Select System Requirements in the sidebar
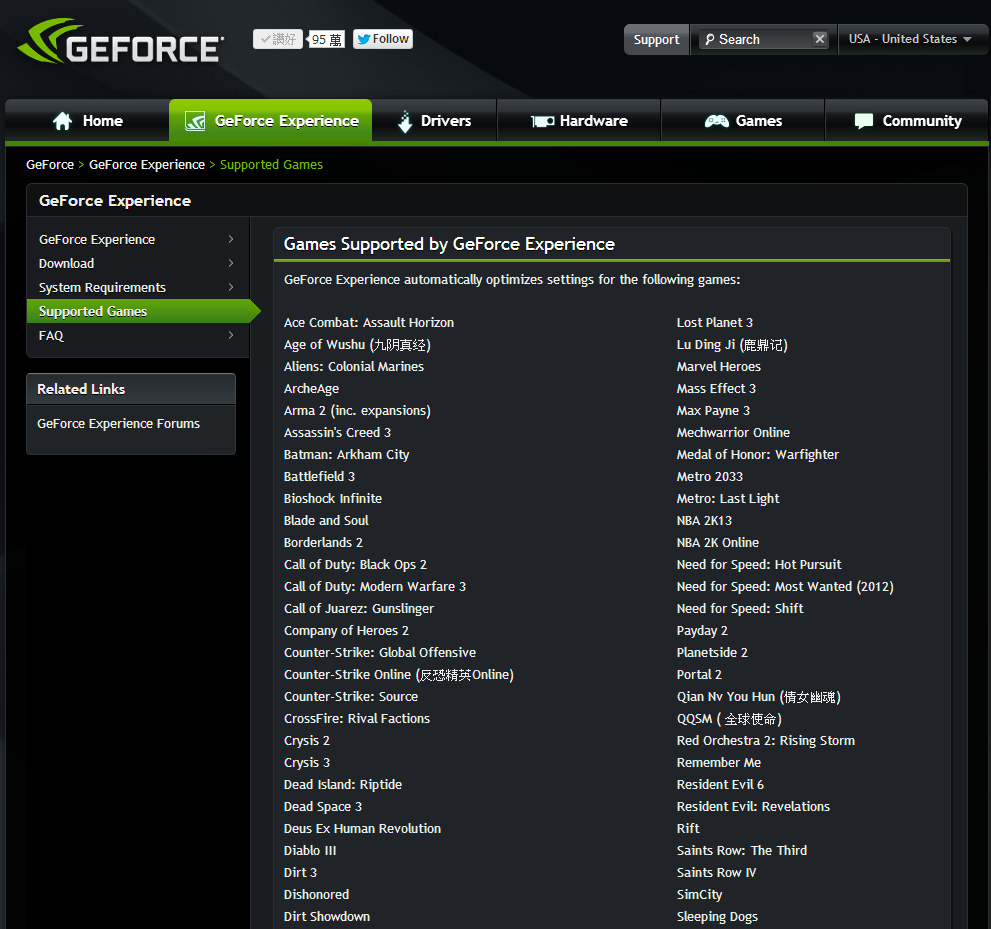Image resolution: width=991 pixels, height=929 pixels. (138, 287)
